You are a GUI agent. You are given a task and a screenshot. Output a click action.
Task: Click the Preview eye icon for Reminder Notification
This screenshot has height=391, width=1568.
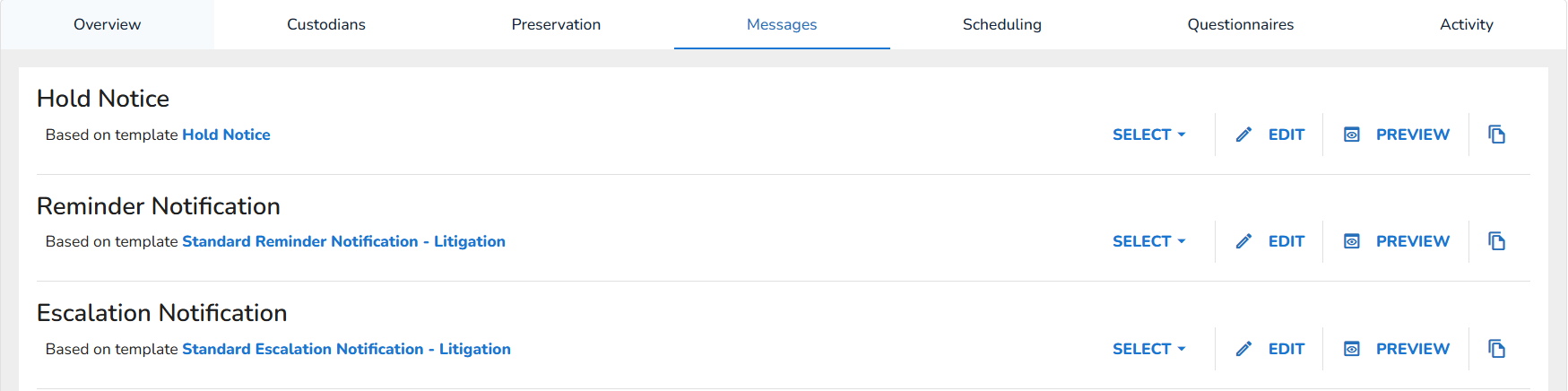[x=1352, y=241]
